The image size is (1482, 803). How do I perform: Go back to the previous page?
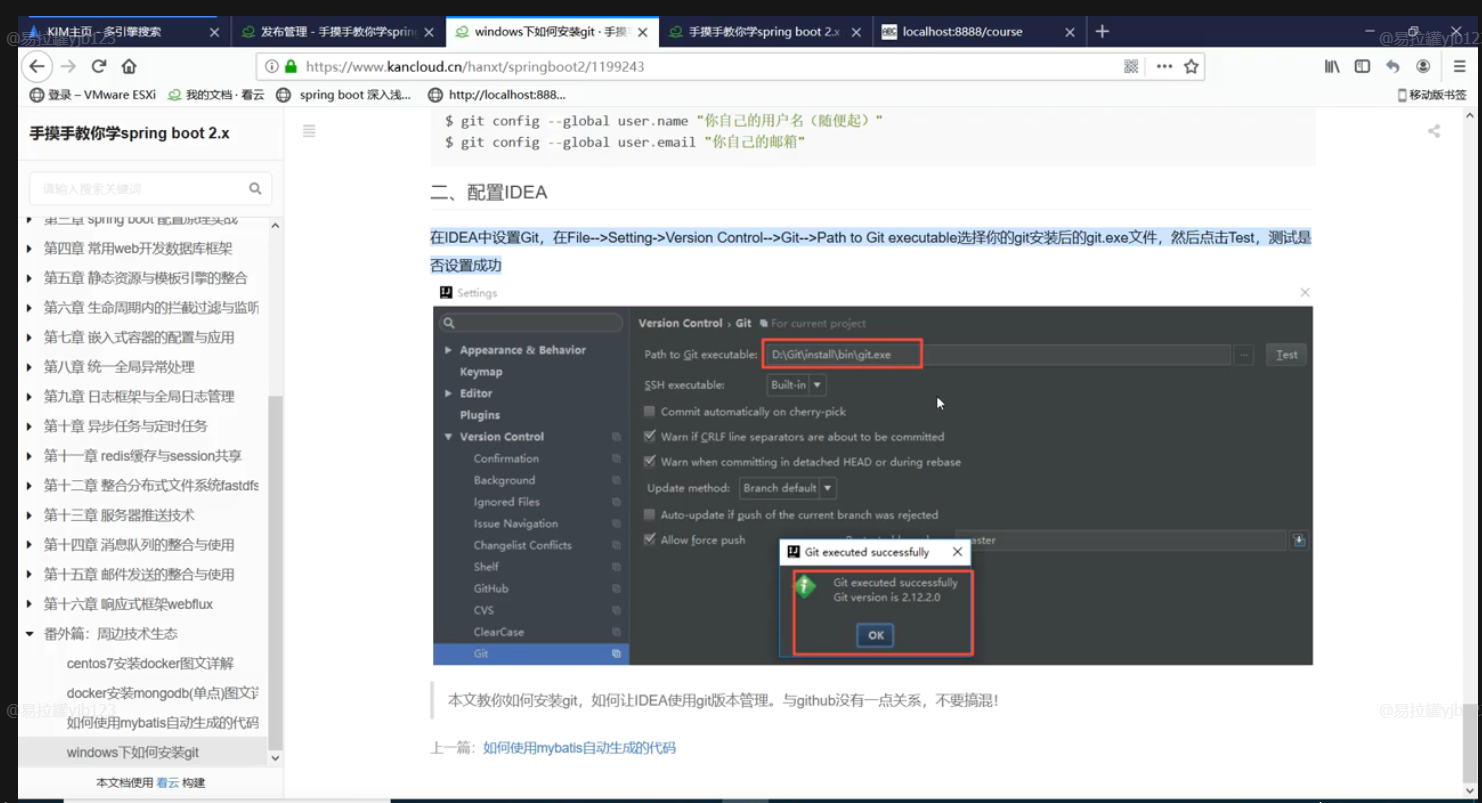pos(37,67)
